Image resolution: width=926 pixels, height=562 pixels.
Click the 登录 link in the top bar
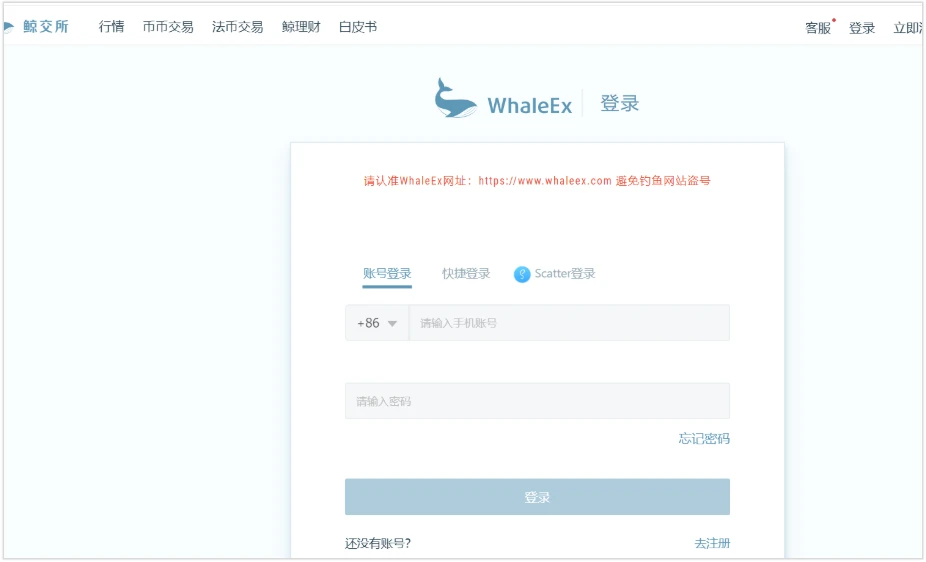[x=862, y=28]
